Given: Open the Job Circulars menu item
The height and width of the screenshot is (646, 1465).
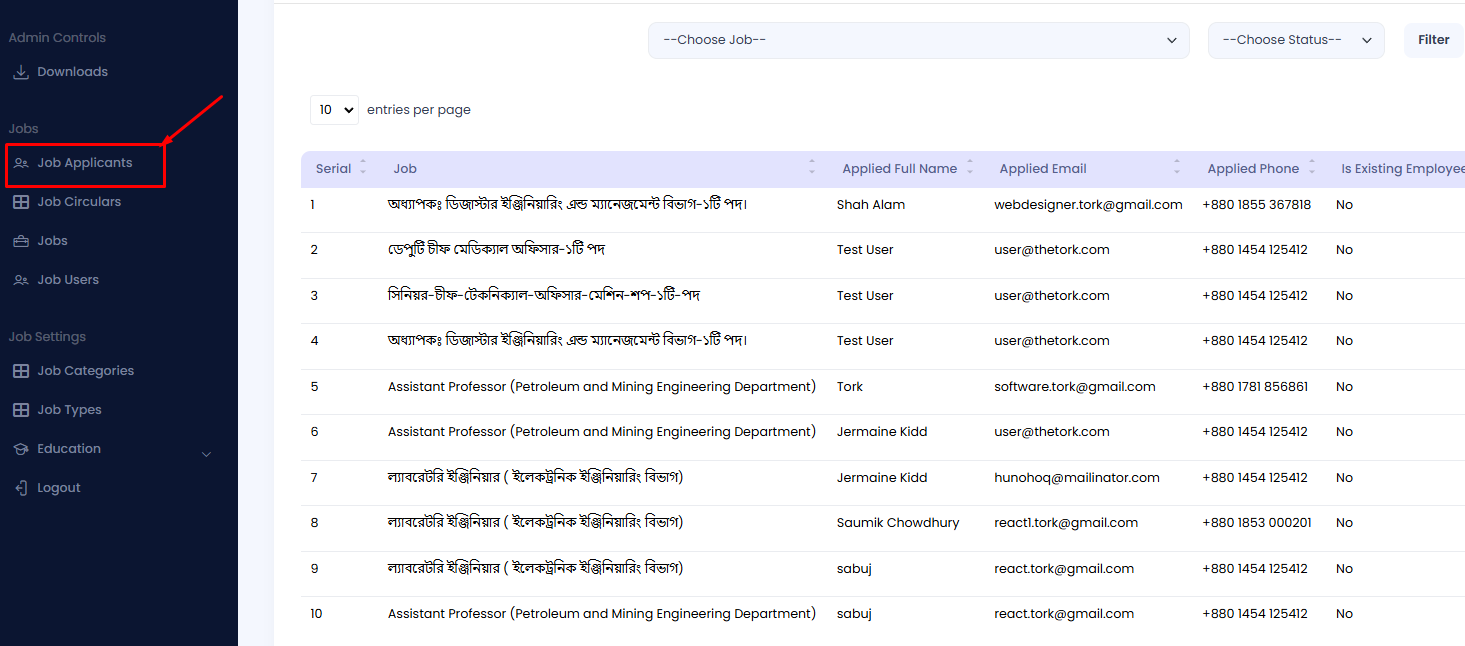Looking at the screenshot, I should [x=79, y=202].
